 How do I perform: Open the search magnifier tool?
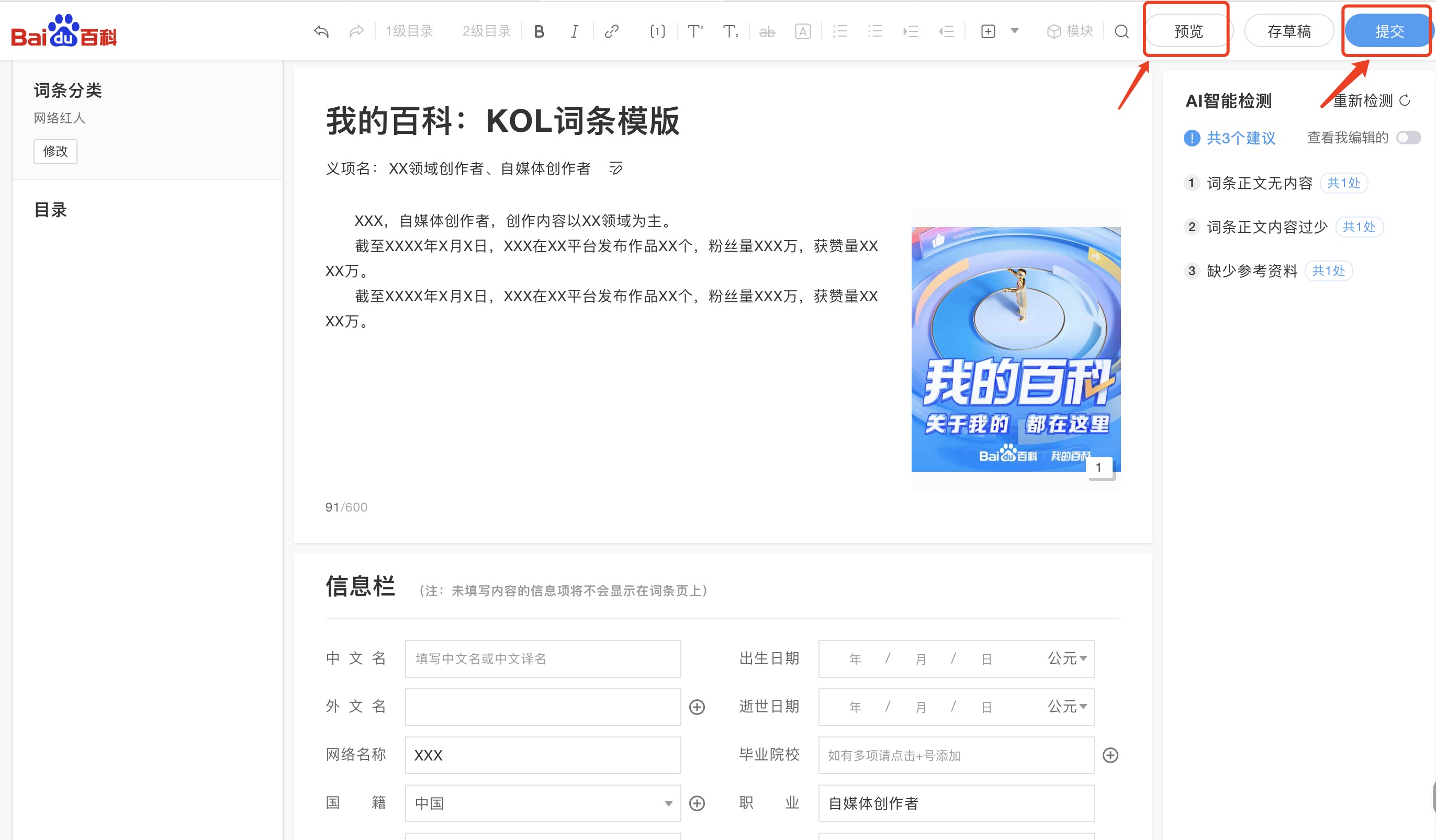(1121, 31)
